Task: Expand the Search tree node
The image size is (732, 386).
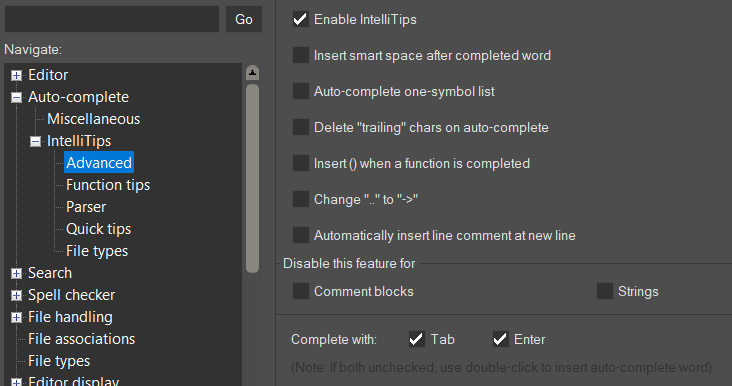Action: [16, 273]
